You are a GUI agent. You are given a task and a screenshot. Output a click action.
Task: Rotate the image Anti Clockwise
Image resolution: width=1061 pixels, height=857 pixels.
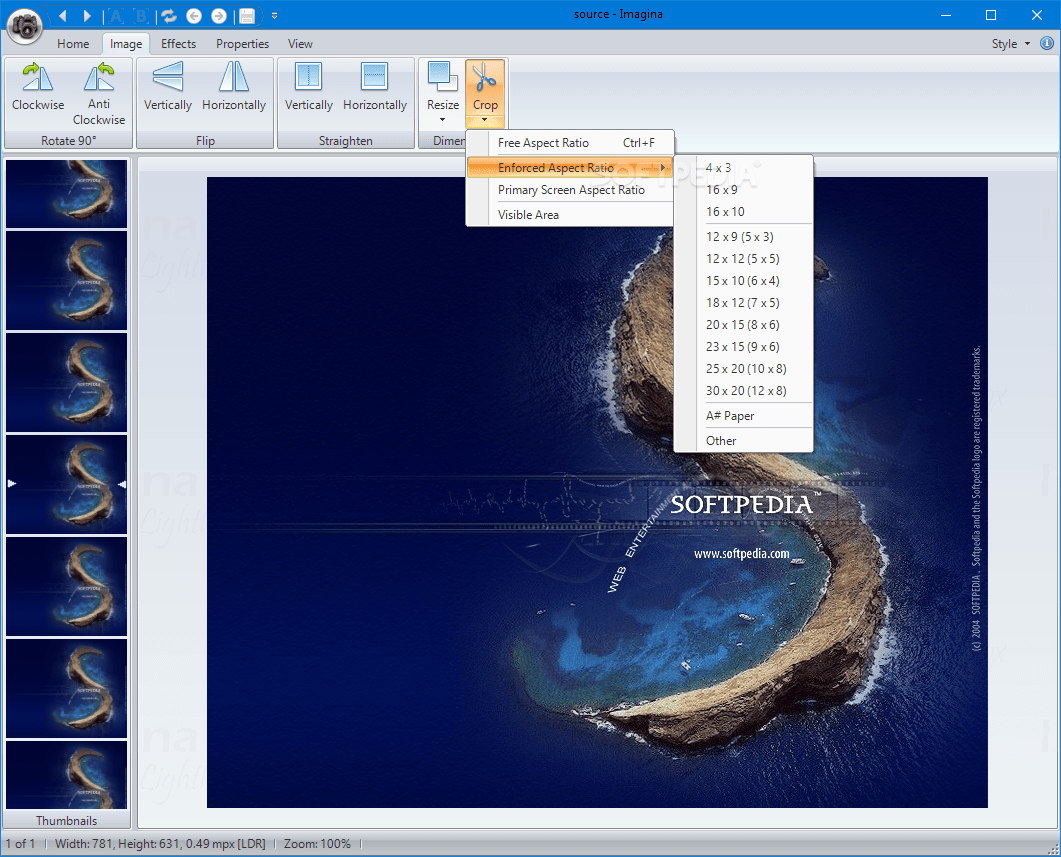pyautogui.click(x=99, y=93)
